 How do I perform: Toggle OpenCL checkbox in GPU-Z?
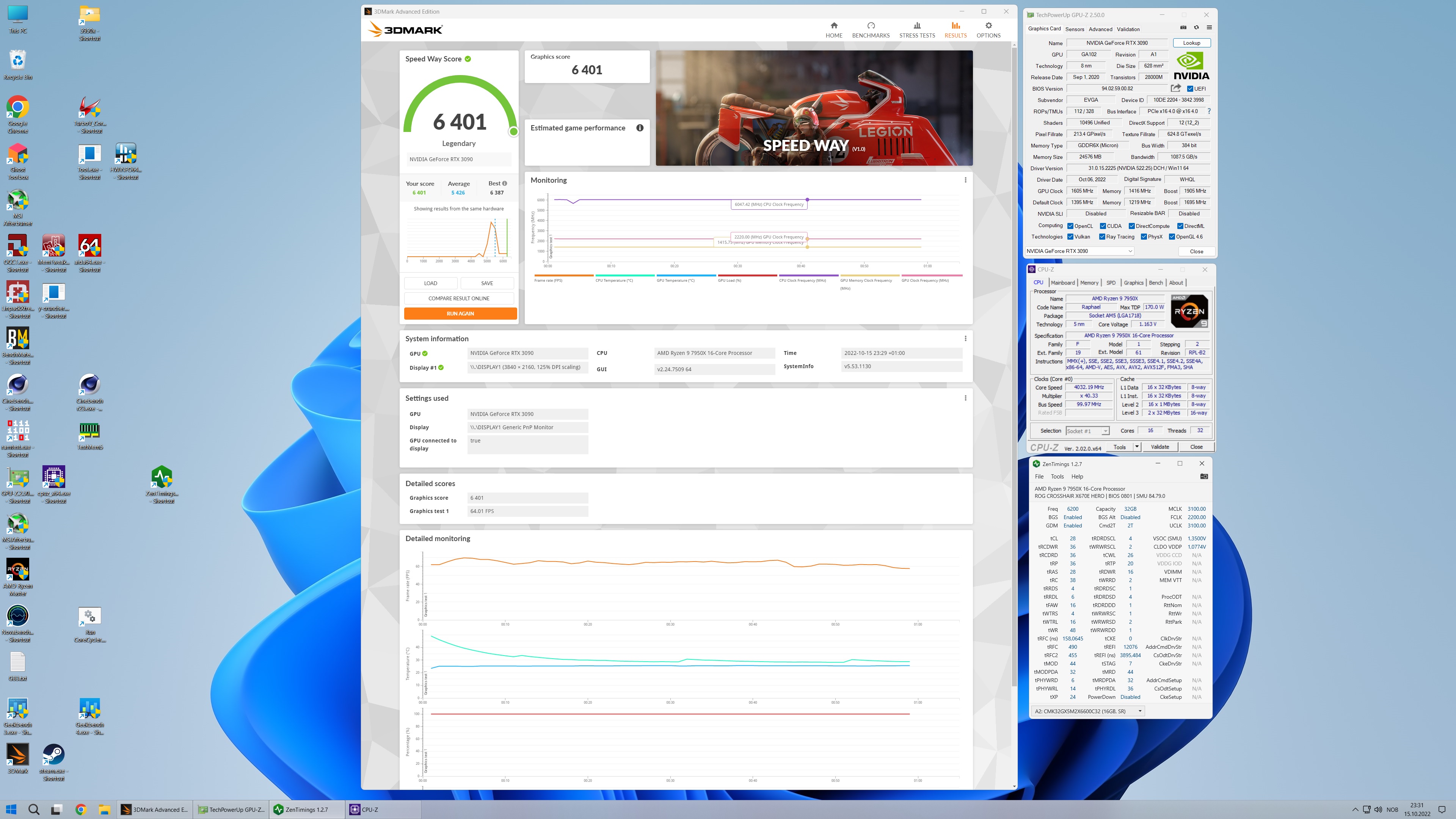1070,226
